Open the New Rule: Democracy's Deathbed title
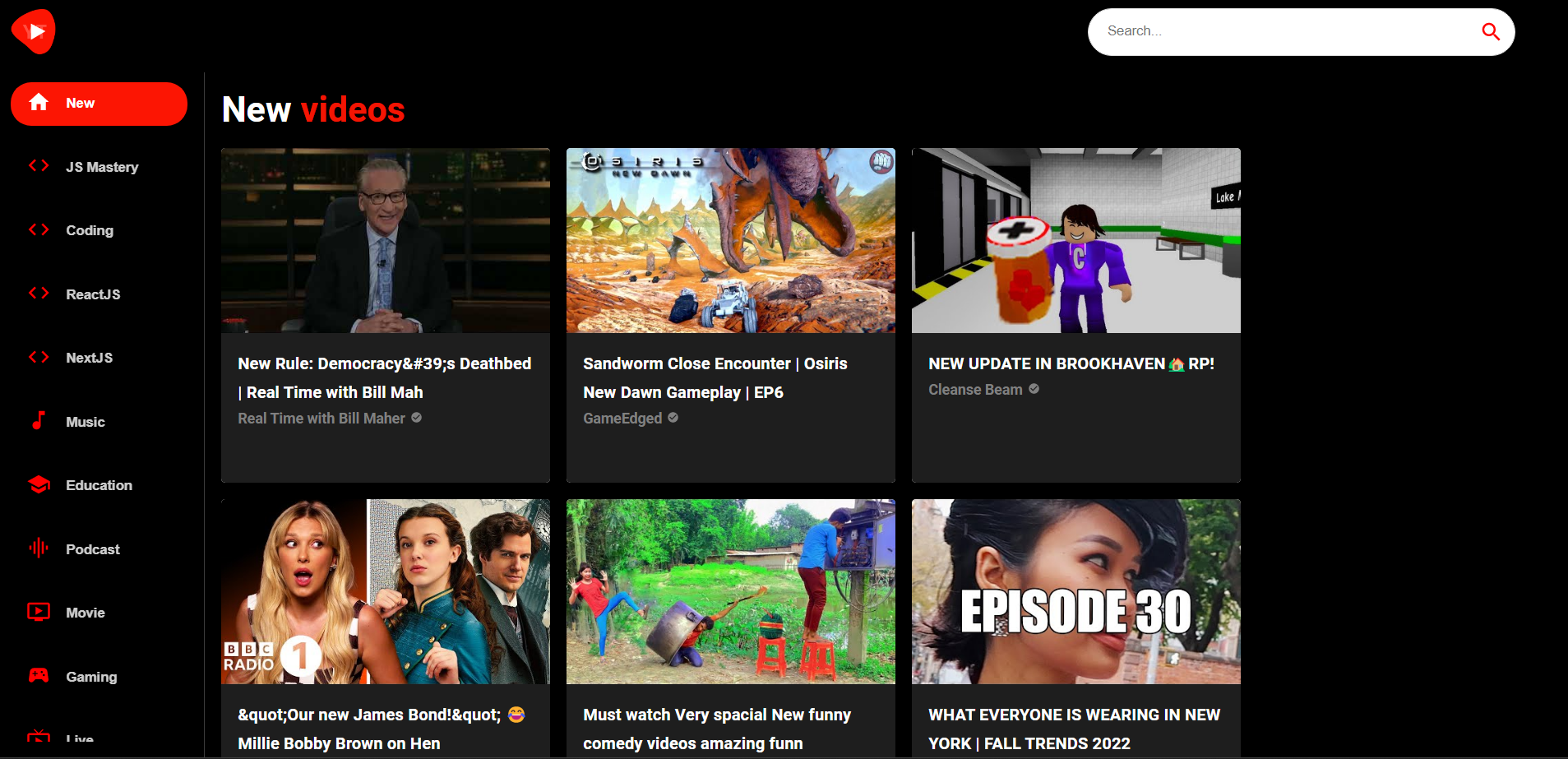This screenshot has height=759, width=1568. pos(385,377)
